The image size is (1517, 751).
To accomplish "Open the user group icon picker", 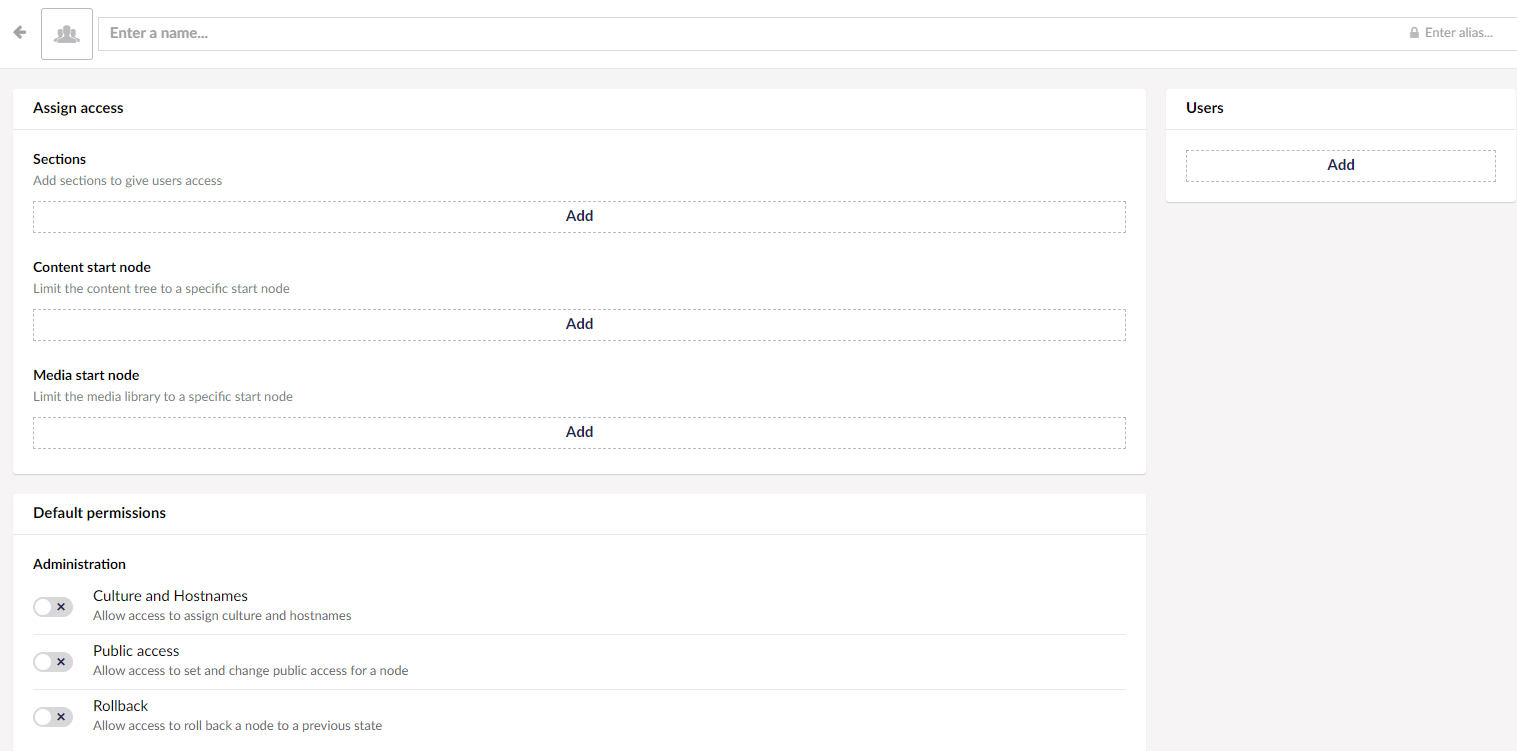I will point(67,34).
